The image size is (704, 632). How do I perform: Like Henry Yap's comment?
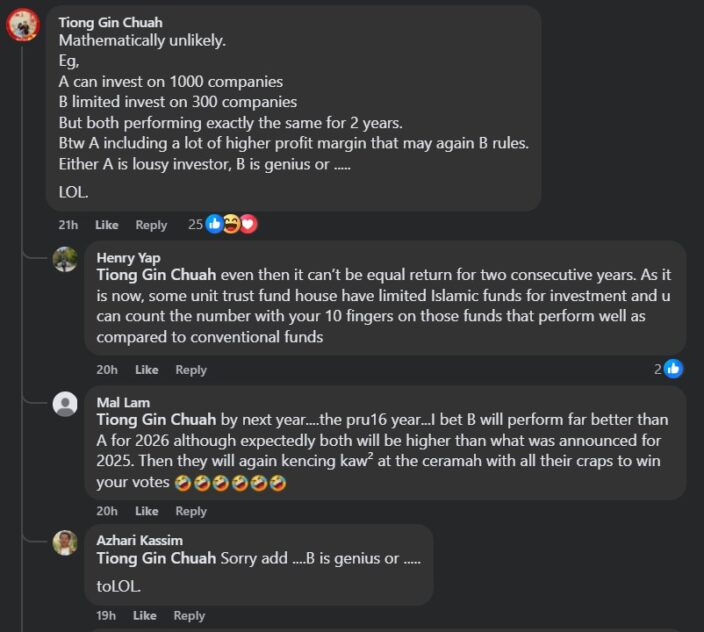147,370
